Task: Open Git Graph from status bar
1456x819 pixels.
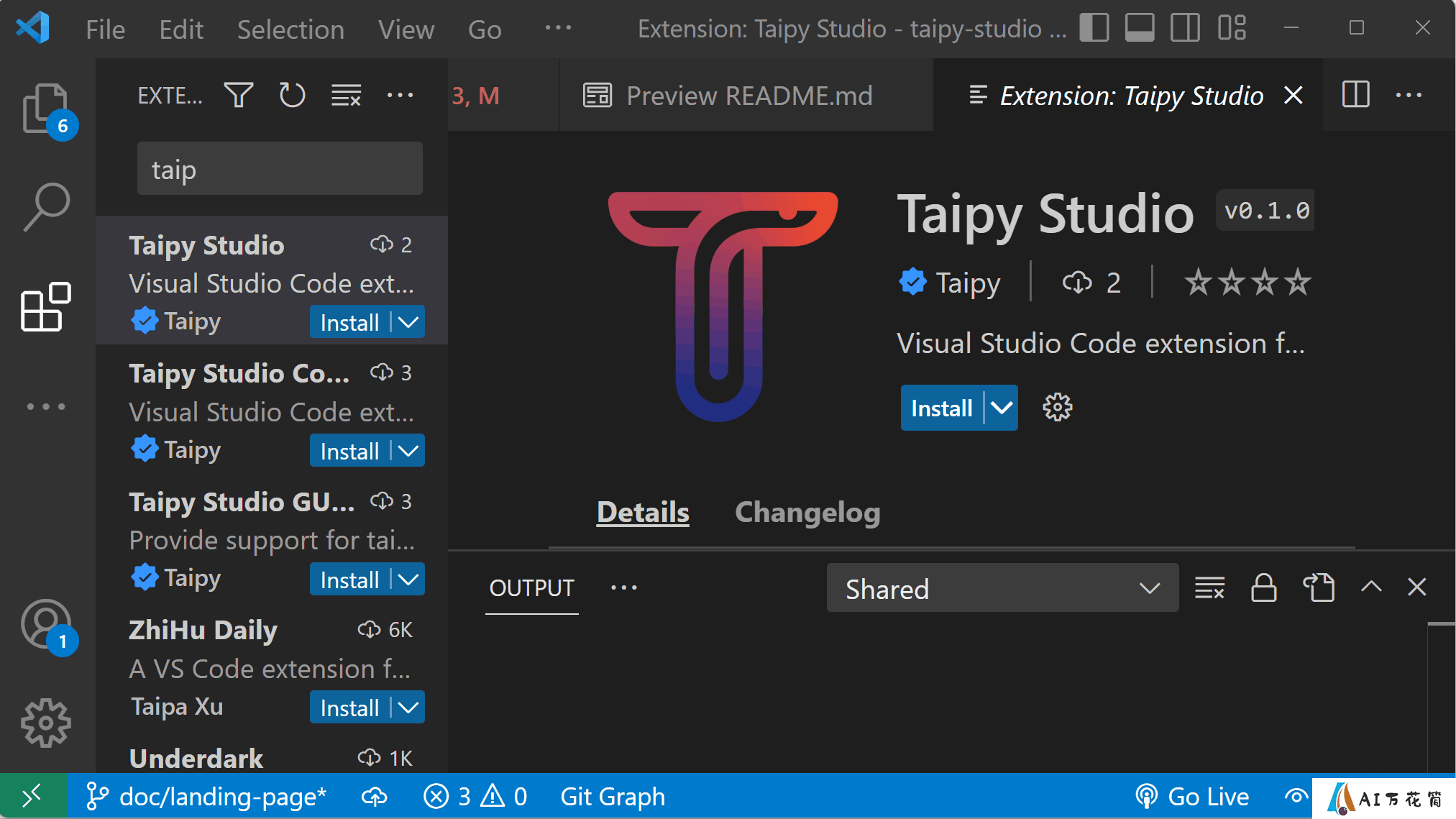Action: [x=613, y=797]
